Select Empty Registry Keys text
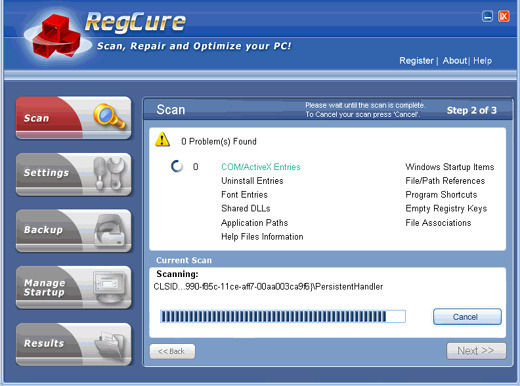The image size is (520, 386). (x=446, y=209)
